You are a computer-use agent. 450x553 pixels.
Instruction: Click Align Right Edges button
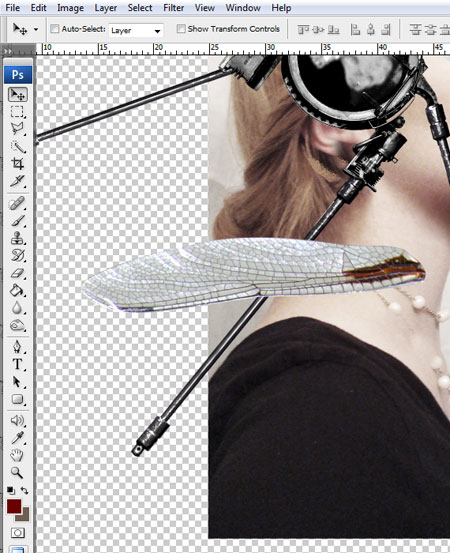[x=386, y=30]
